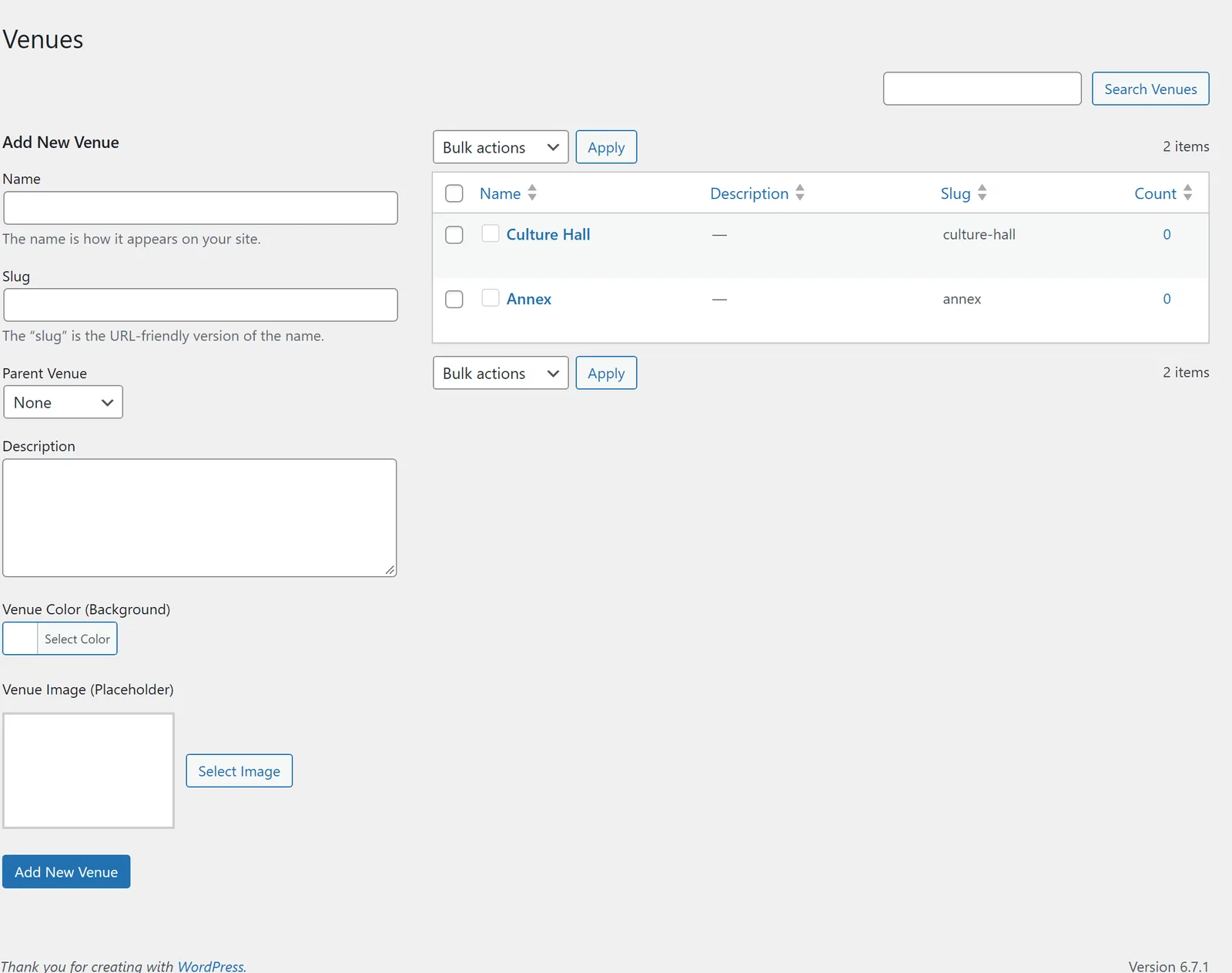Sort table by Count column header
This screenshot has height=973, width=1232.
point(1155,193)
